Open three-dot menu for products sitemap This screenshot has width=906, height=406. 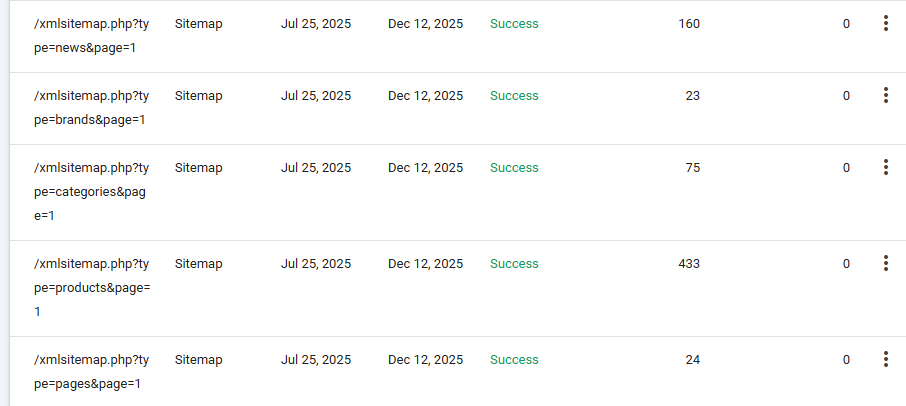tap(886, 264)
